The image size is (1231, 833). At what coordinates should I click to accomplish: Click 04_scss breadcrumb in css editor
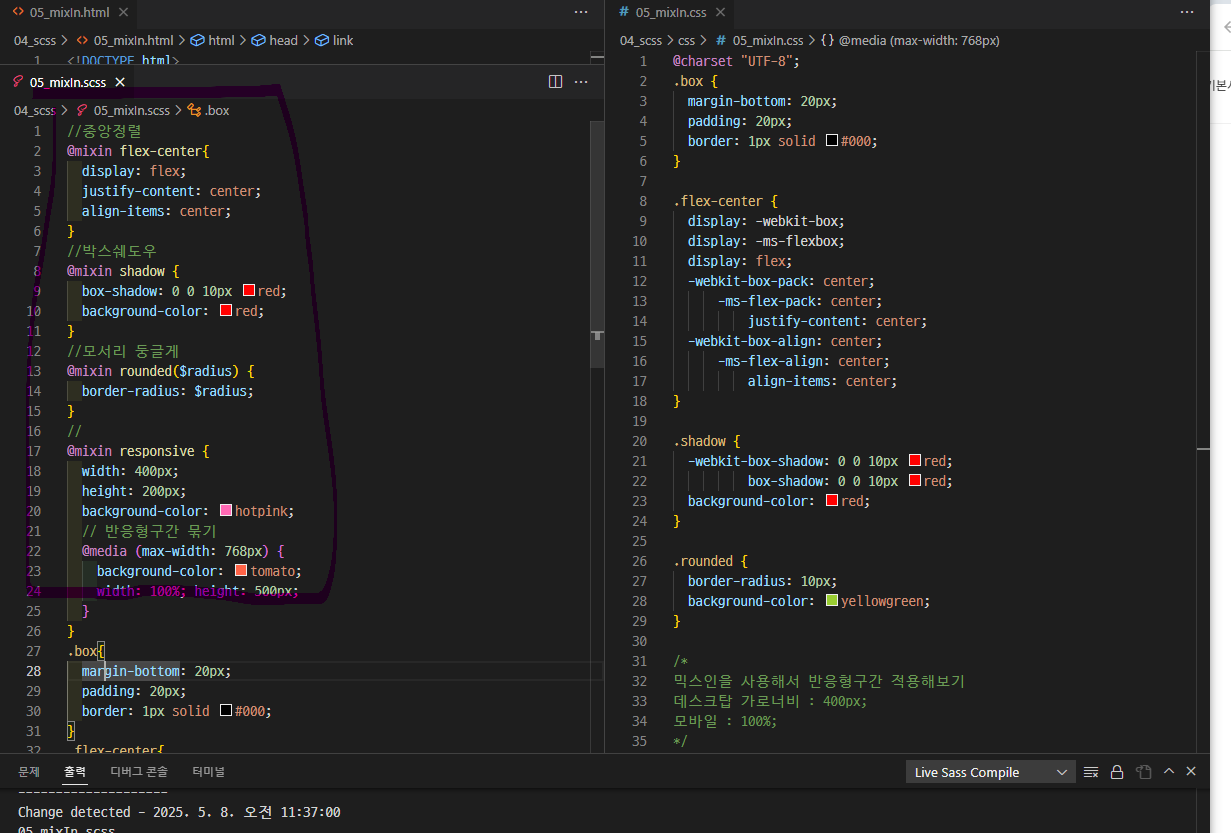click(641, 40)
